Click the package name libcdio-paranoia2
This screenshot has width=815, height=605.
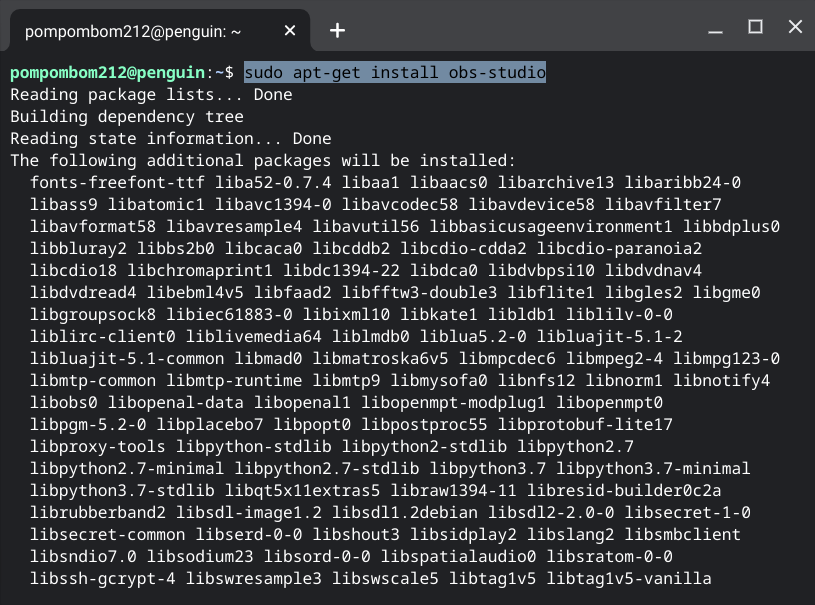pyautogui.click(x=619, y=248)
